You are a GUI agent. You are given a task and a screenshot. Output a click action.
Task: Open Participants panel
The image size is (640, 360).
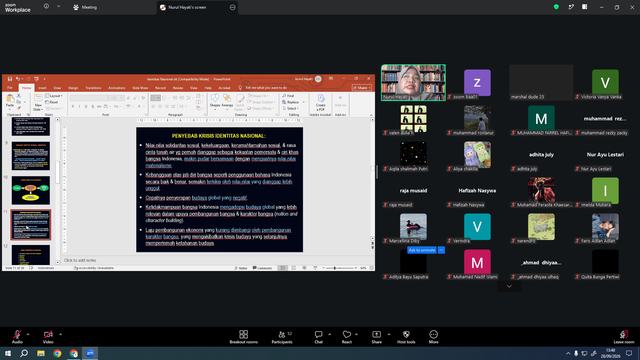(282, 337)
